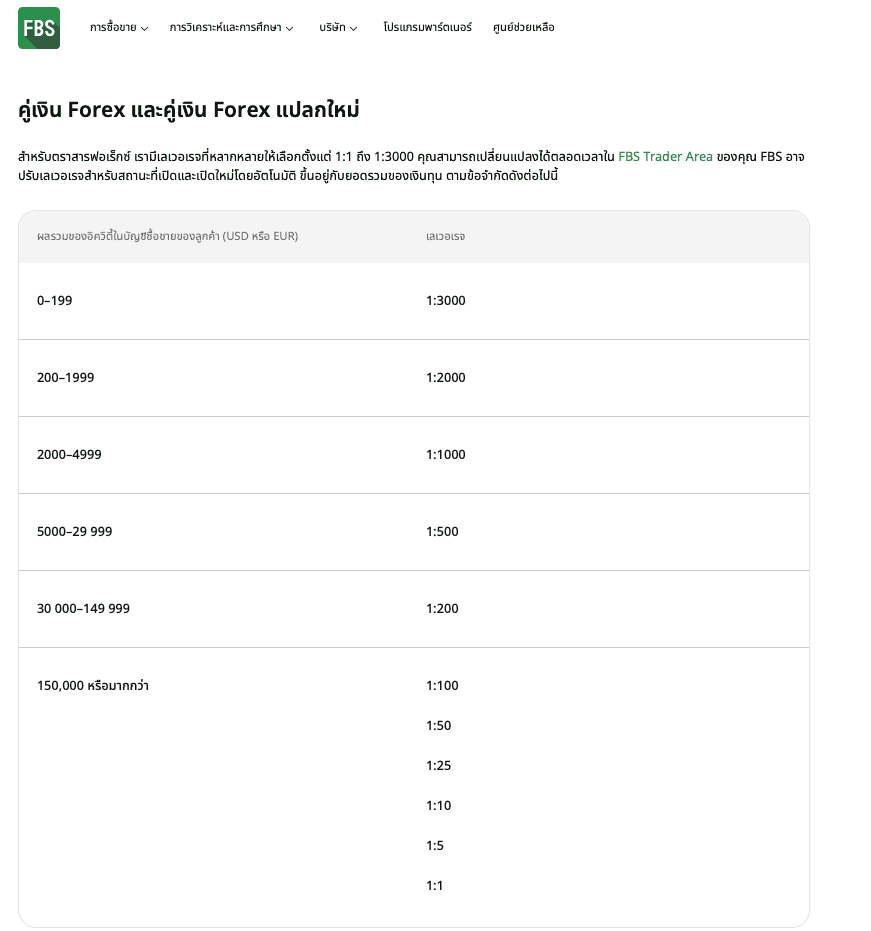
Task: Select the 1:3000 leverage value
Action: [445, 300]
